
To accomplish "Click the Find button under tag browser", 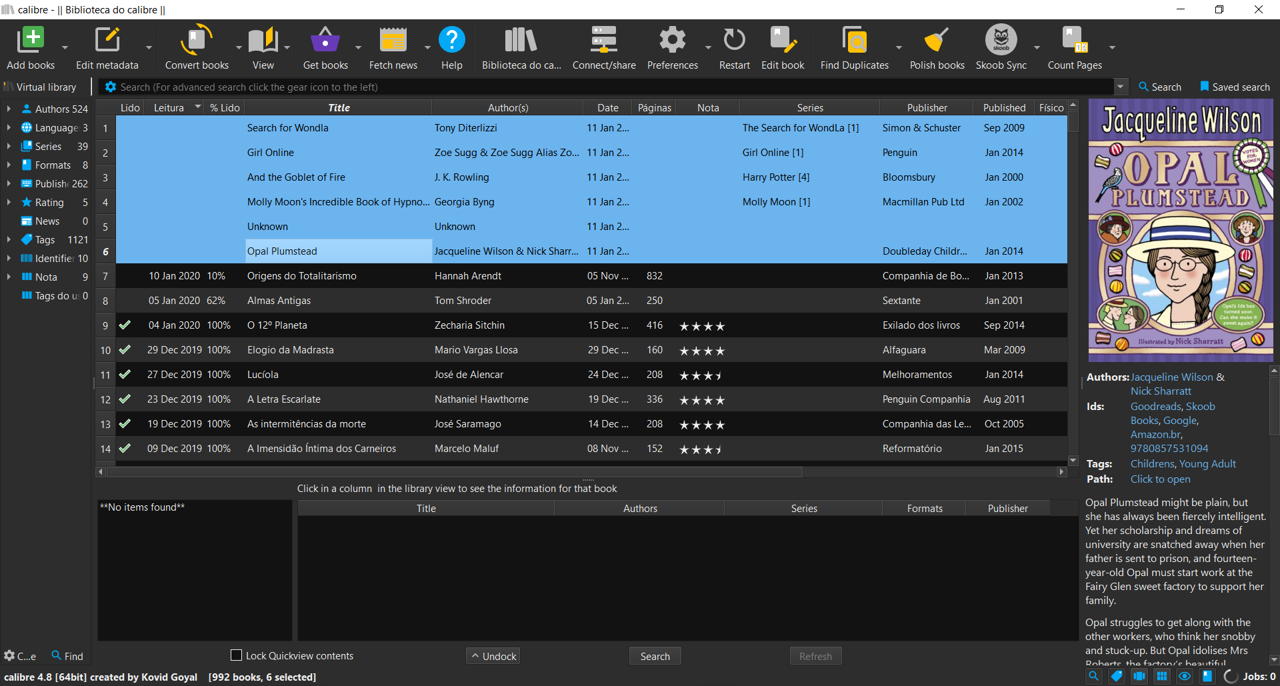I will pos(67,656).
